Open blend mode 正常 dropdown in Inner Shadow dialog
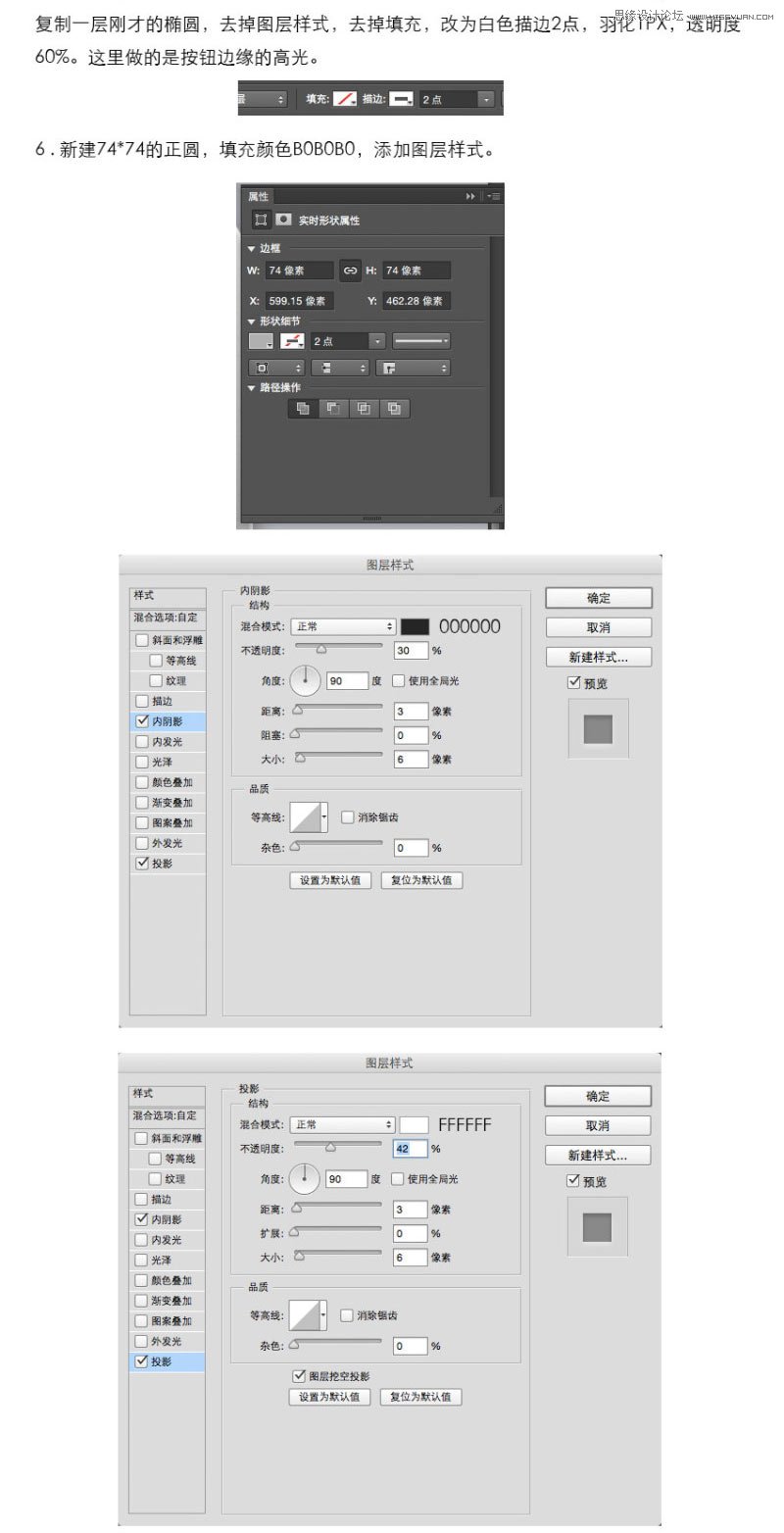 [343, 625]
